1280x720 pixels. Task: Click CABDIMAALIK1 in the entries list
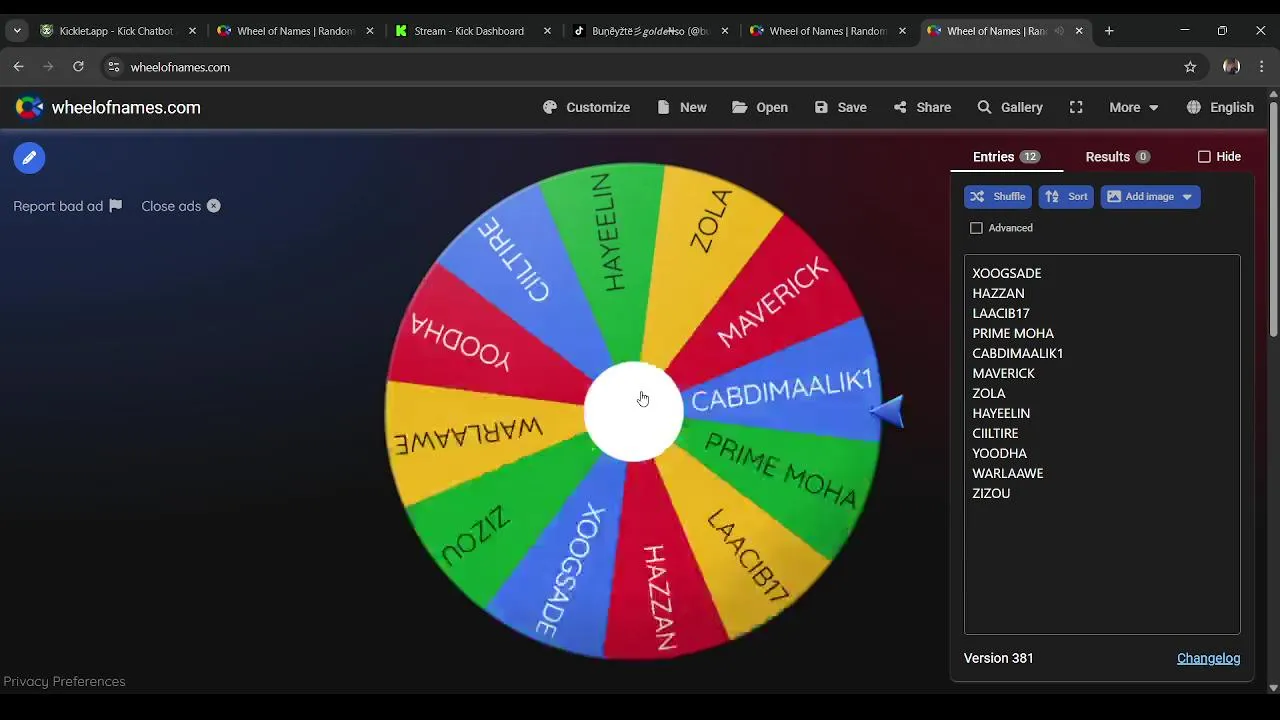coord(1017,353)
